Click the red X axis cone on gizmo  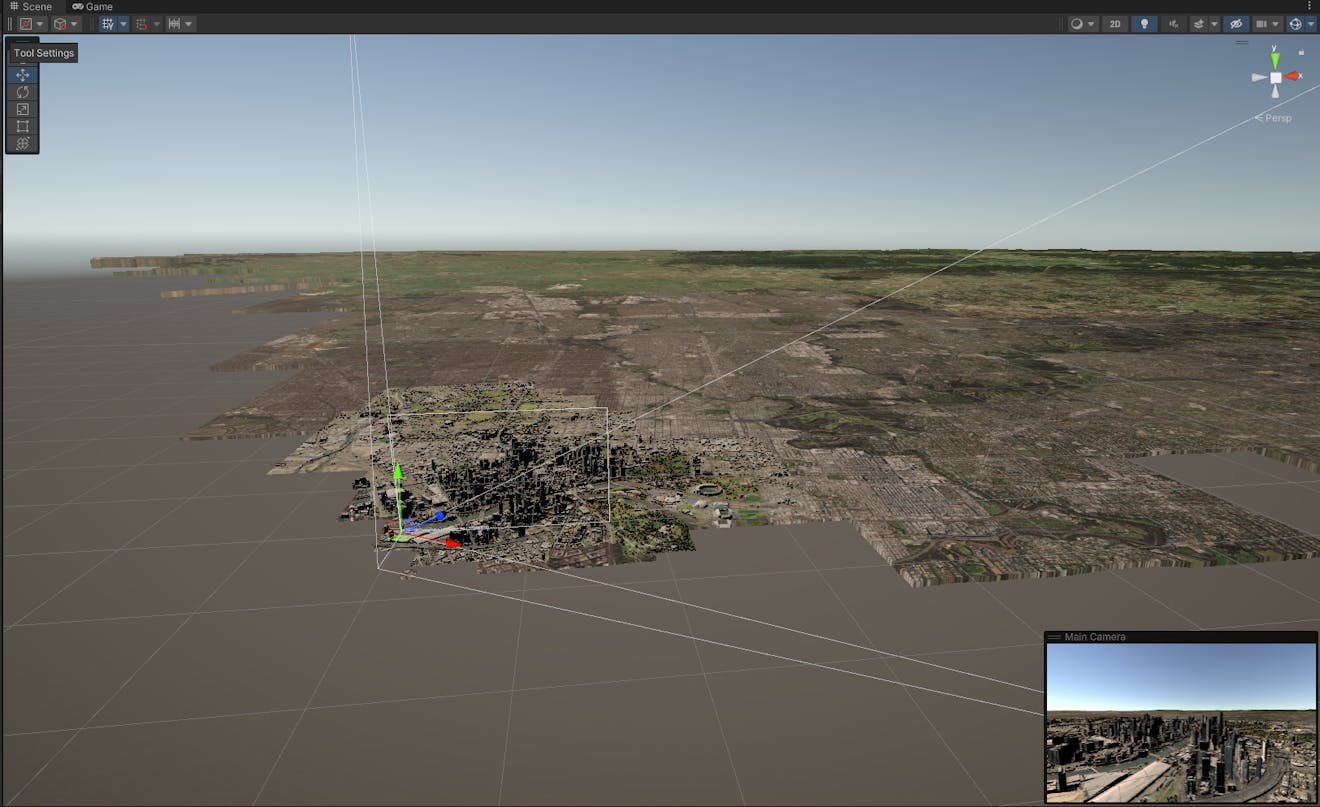click(1293, 76)
